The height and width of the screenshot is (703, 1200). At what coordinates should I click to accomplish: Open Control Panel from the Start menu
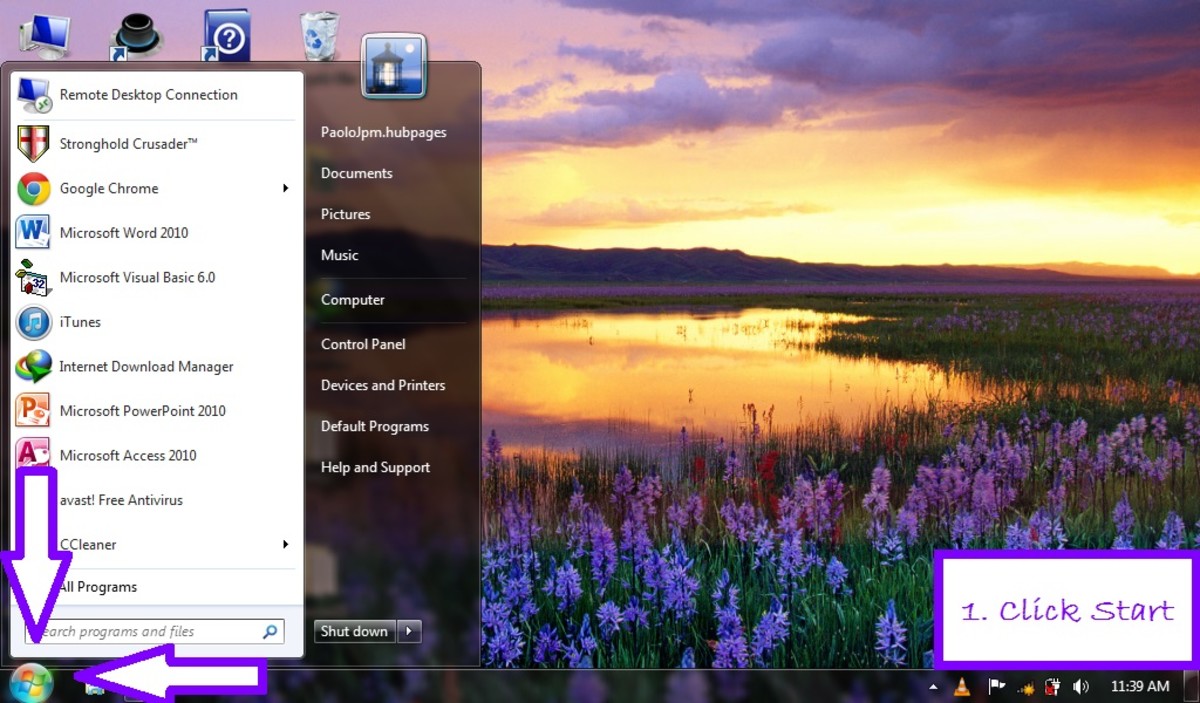click(x=362, y=344)
